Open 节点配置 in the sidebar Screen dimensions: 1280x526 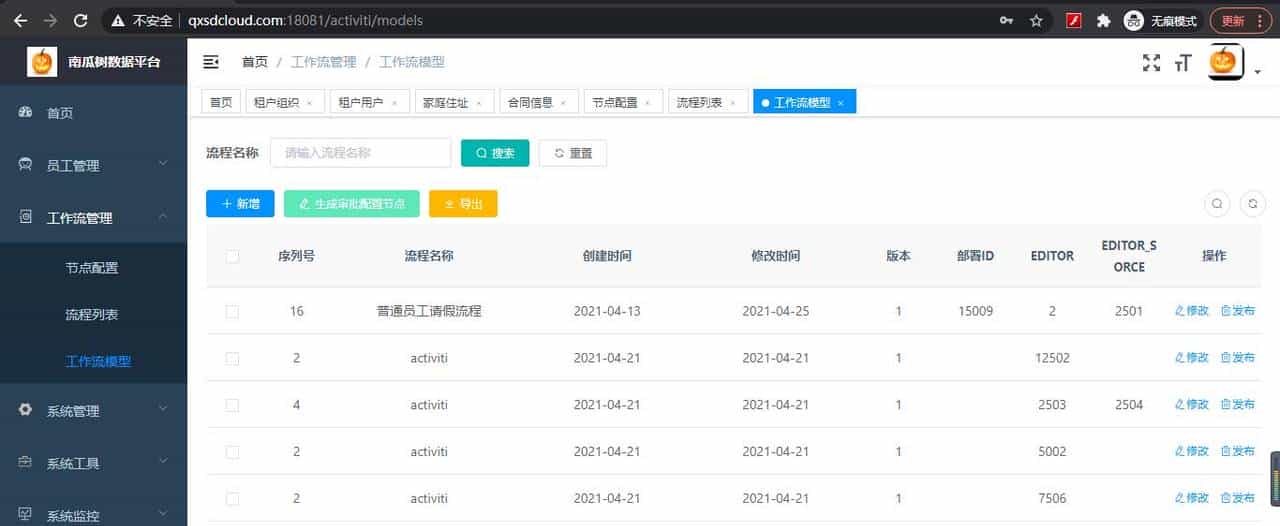93,268
